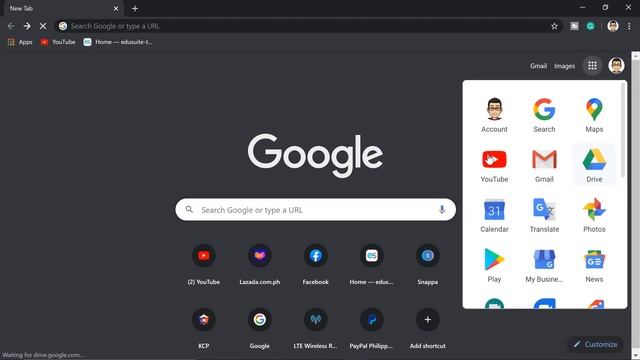640x360 pixels.
Task: Open the Home — edus... shortcut tile
Action: (x=371, y=264)
